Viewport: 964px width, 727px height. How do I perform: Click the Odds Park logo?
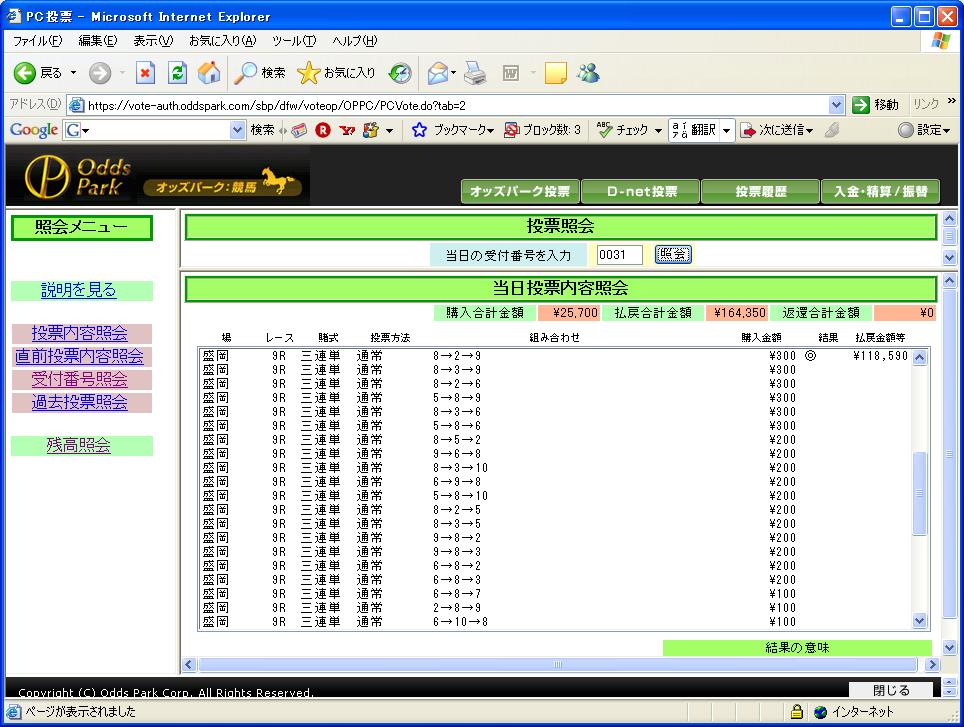[79, 177]
